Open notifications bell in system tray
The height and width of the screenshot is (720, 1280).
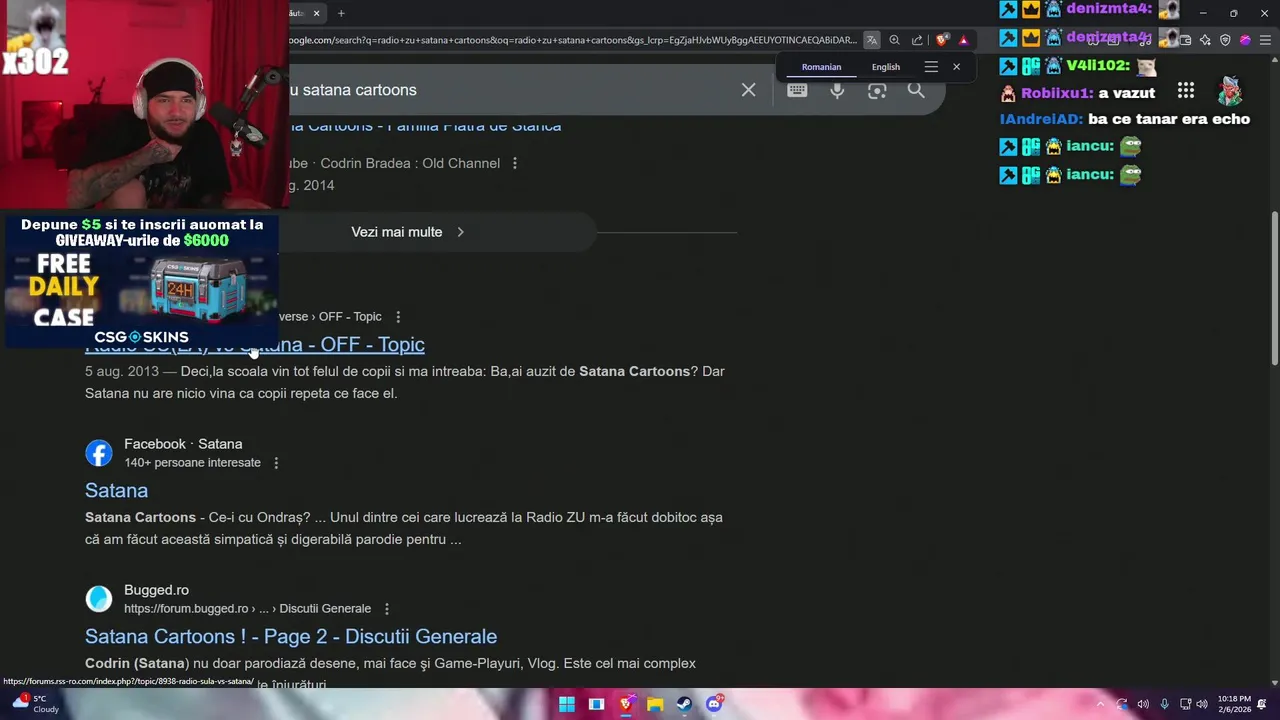pos(1262,704)
